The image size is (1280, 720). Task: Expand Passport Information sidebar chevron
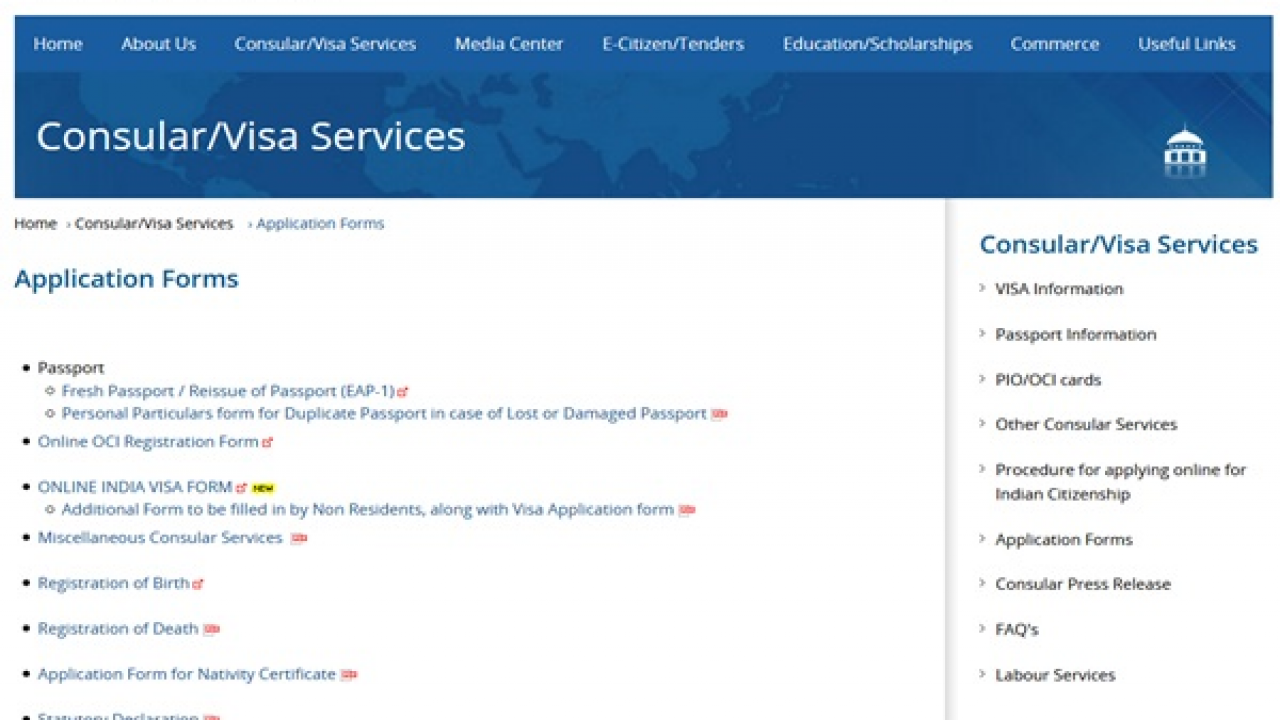click(x=982, y=334)
